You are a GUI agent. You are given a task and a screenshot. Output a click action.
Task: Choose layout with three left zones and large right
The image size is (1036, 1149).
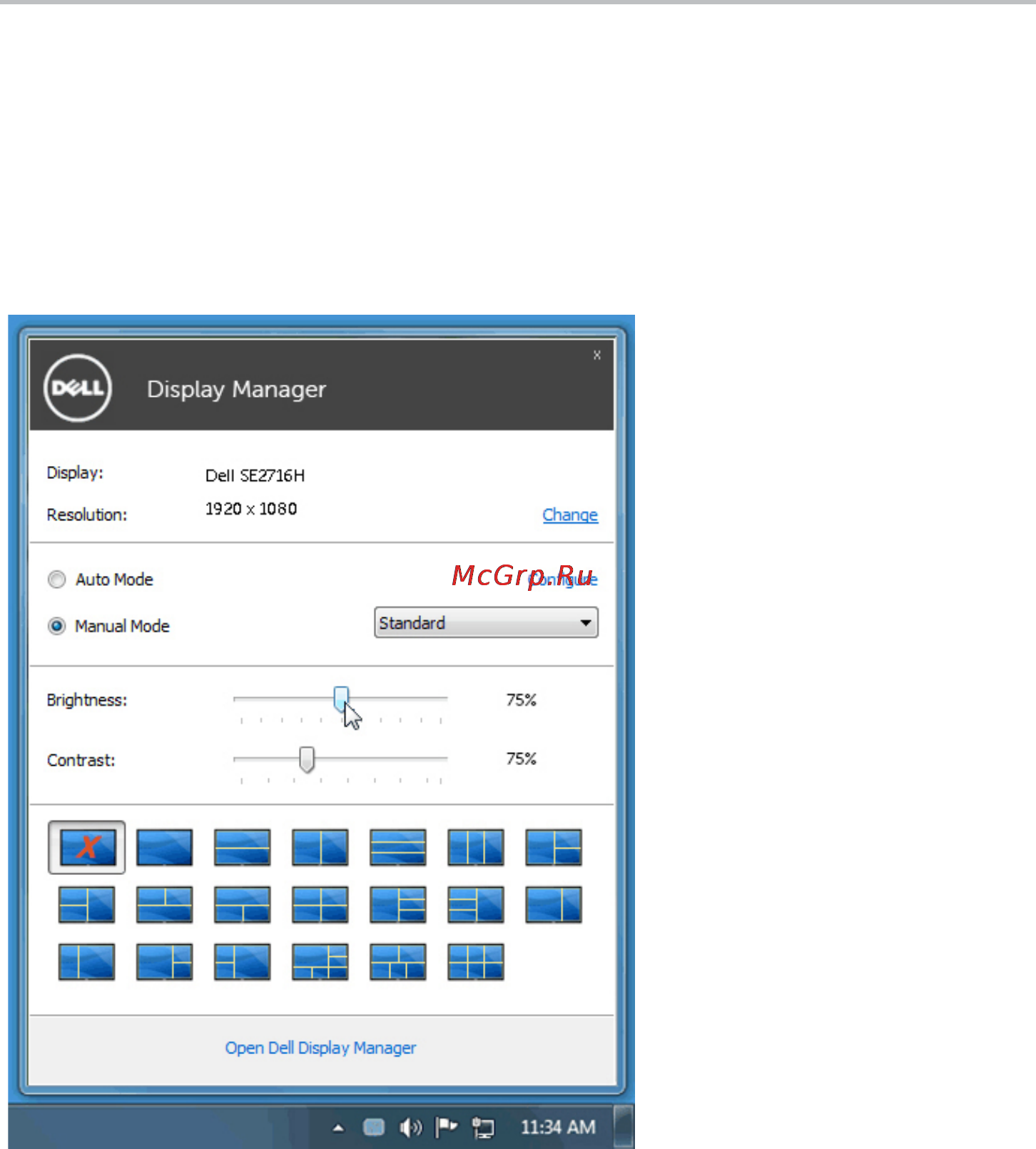click(476, 905)
